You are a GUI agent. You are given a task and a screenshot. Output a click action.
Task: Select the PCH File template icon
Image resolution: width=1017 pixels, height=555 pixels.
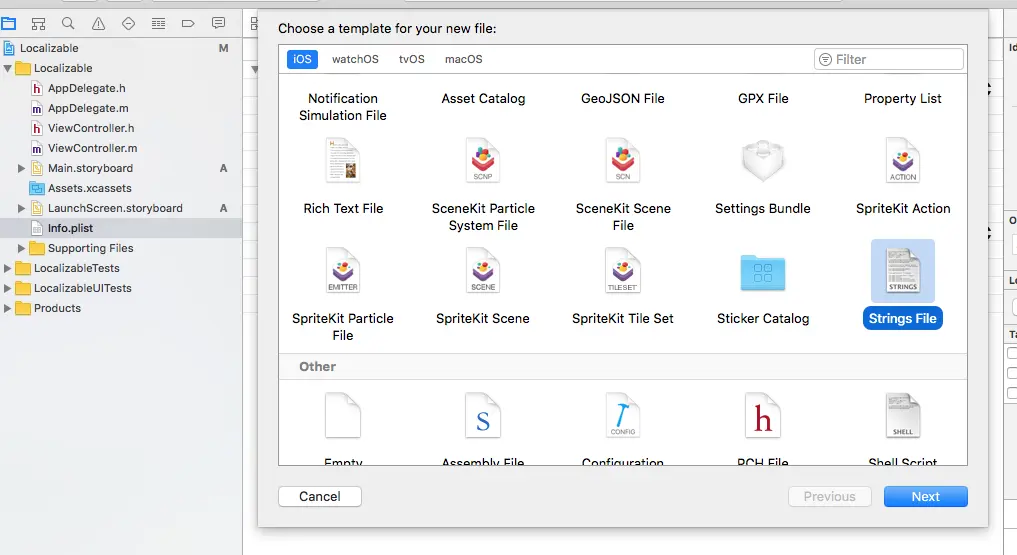coord(763,416)
